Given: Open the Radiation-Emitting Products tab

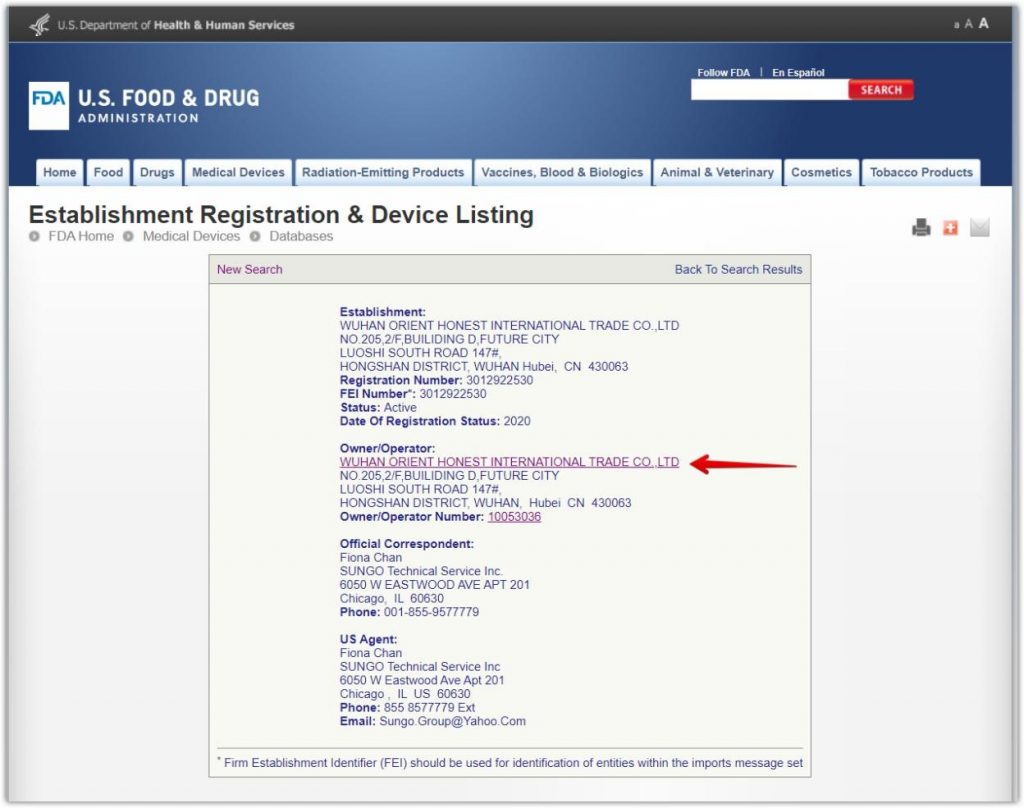Looking at the screenshot, I should point(383,173).
